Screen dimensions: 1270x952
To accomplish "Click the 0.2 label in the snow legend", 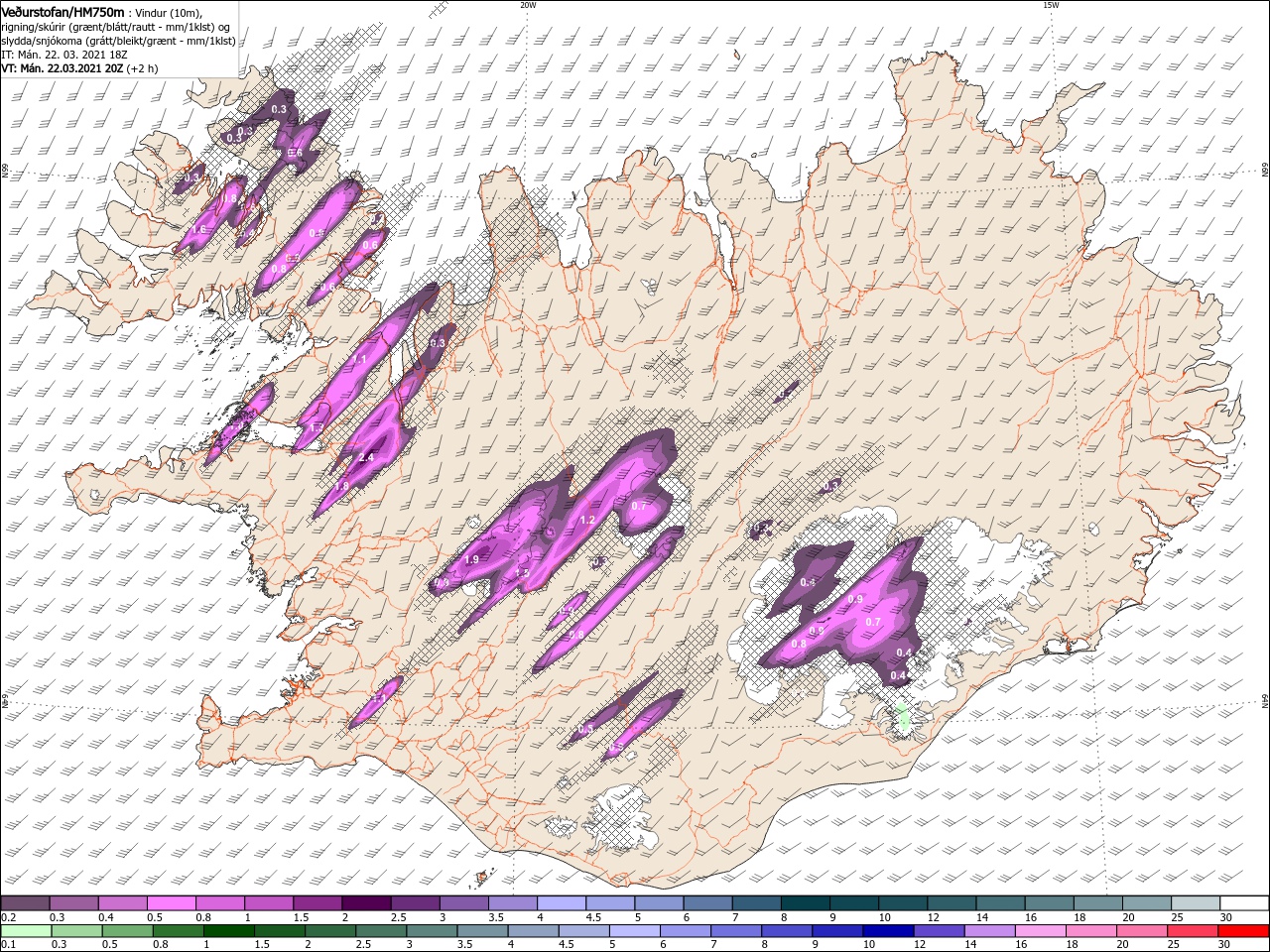I will [8, 917].
